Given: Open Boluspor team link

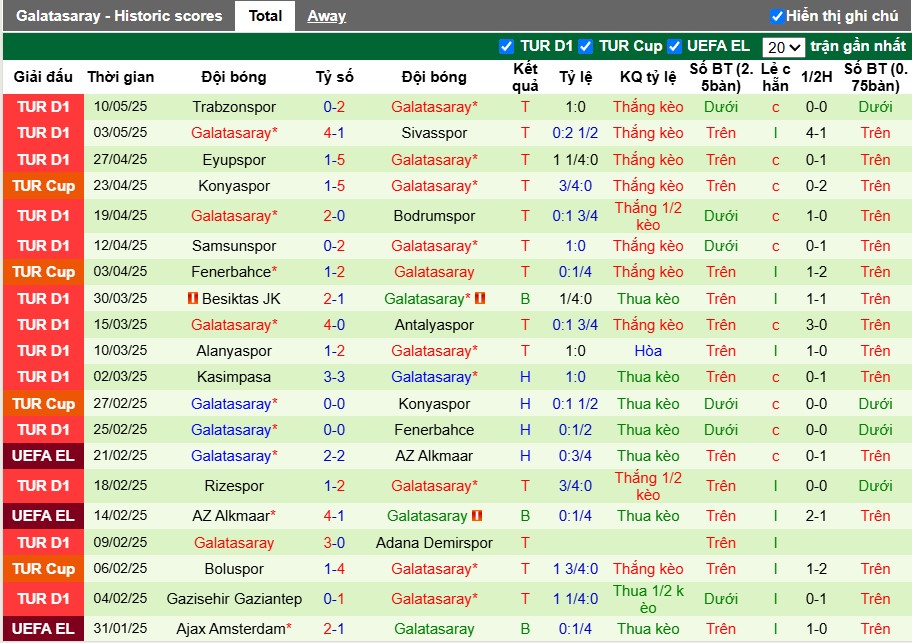Looking at the screenshot, I should click(x=234, y=569).
